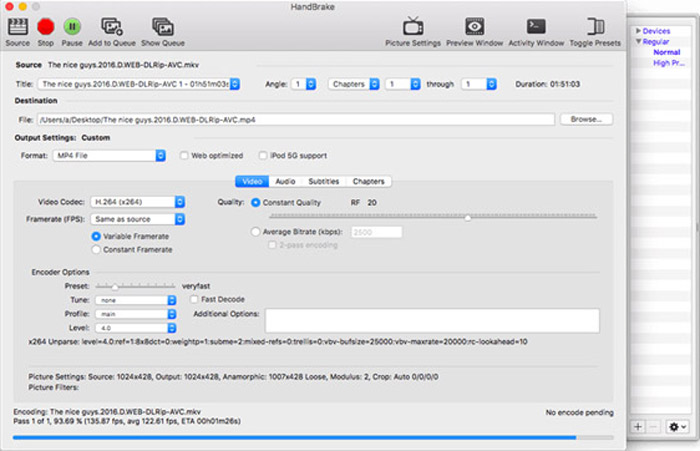Screen dimensions: 700x451
Task: Open the Tune dropdown
Action: pyautogui.click(x=136, y=300)
